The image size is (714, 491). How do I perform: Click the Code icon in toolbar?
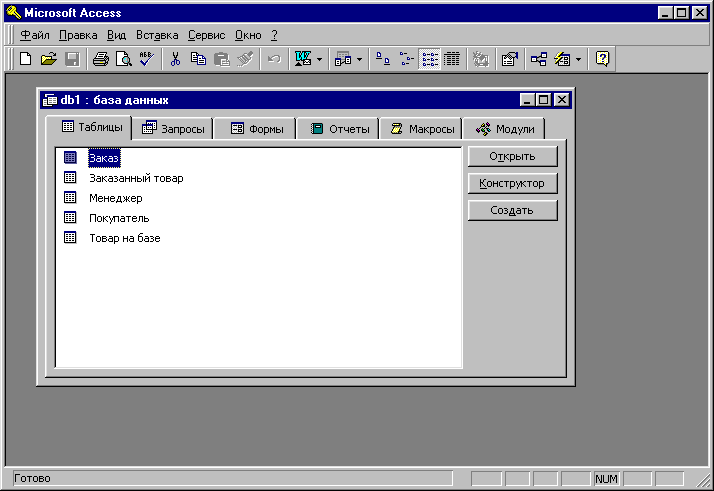(480, 59)
